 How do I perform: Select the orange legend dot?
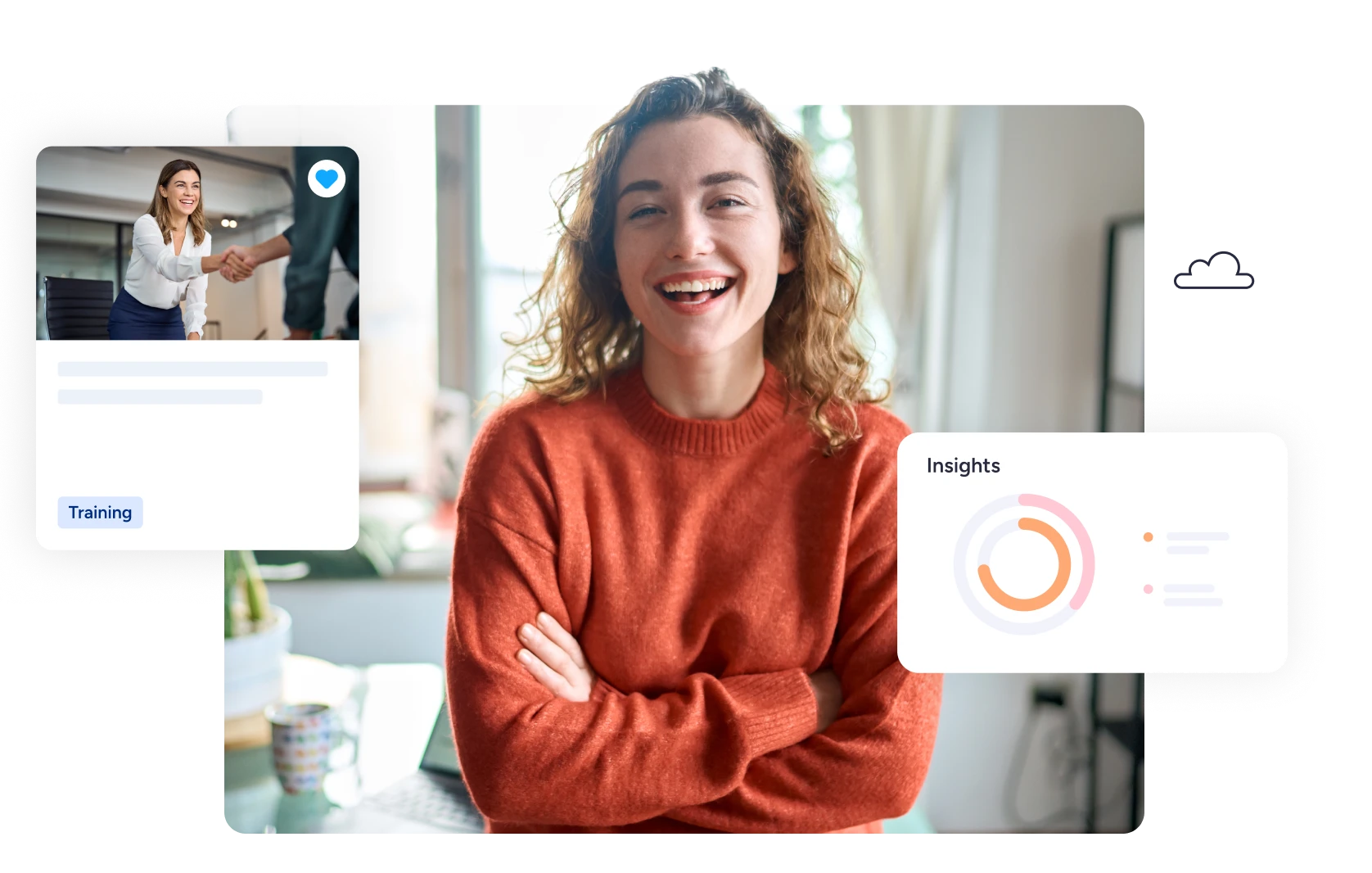click(x=1148, y=537)
